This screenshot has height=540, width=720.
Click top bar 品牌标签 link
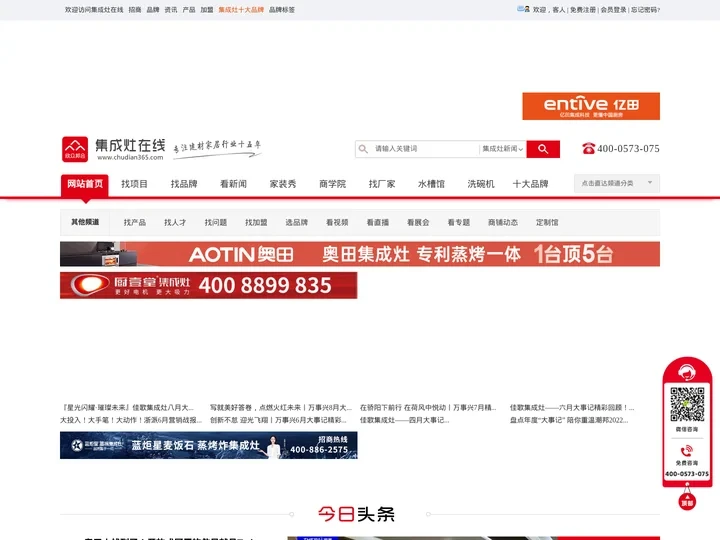coord(281,10)
